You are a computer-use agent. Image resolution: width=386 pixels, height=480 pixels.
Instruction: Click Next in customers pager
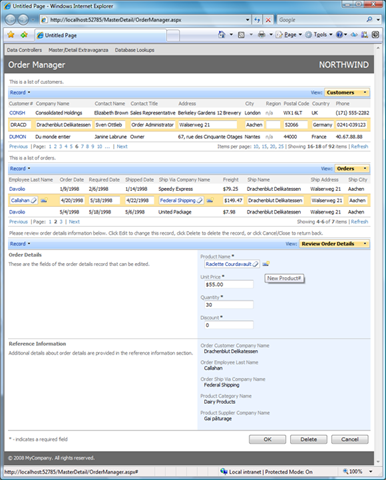(x=122, y=146)
